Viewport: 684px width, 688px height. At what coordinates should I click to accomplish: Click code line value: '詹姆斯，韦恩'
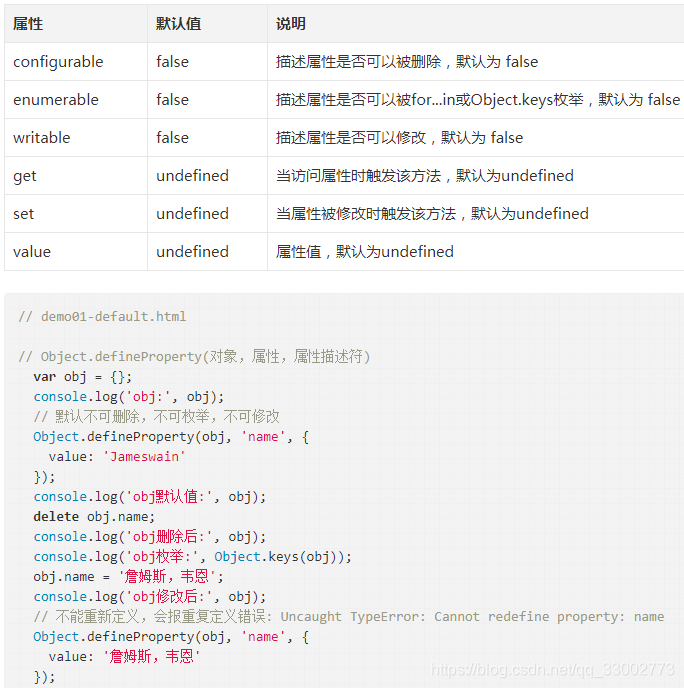coord(124,656)
